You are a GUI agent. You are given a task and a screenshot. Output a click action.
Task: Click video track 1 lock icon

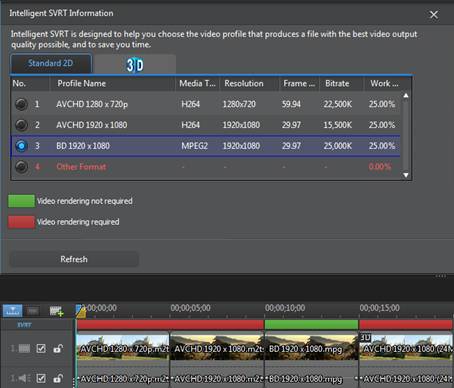pos(58,349)
